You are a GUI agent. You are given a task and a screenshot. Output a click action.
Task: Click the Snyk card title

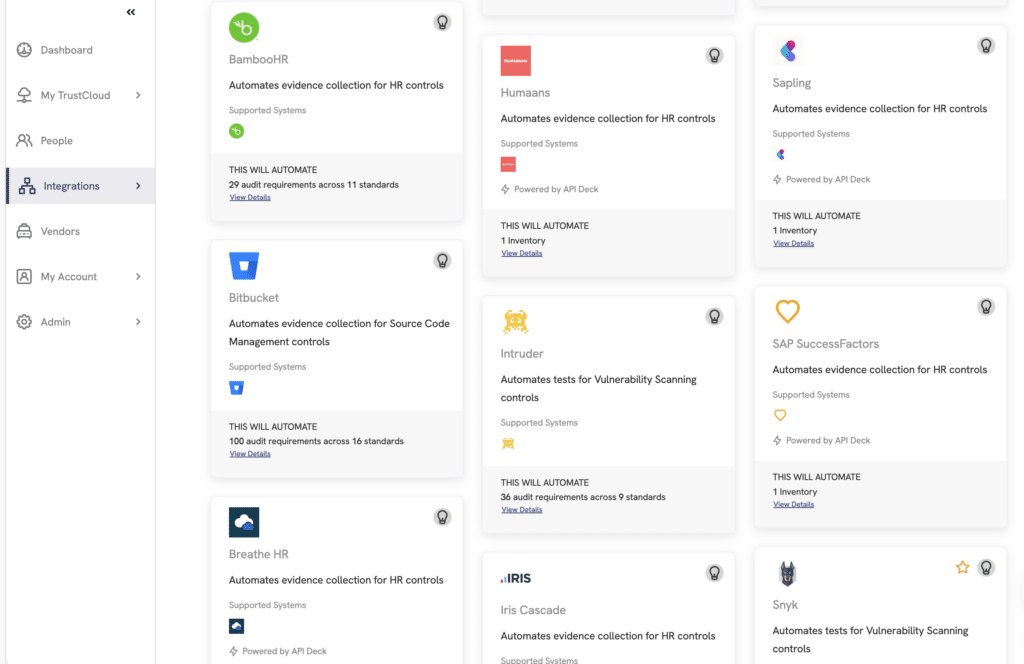(785, 605)
